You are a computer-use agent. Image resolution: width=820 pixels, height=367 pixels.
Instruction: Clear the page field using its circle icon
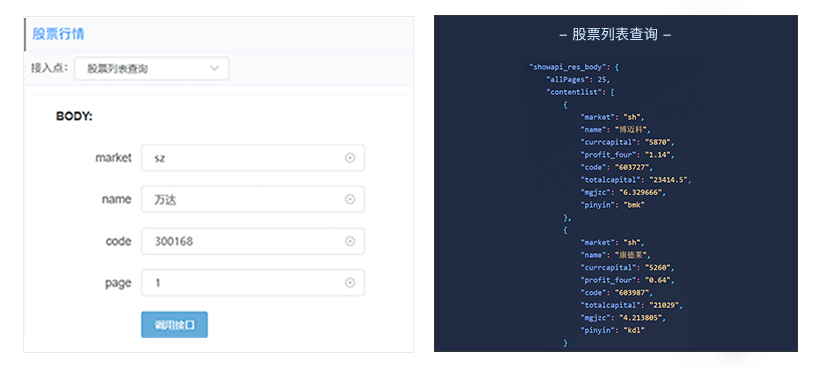pyautogui.click(x=350, y=283)
